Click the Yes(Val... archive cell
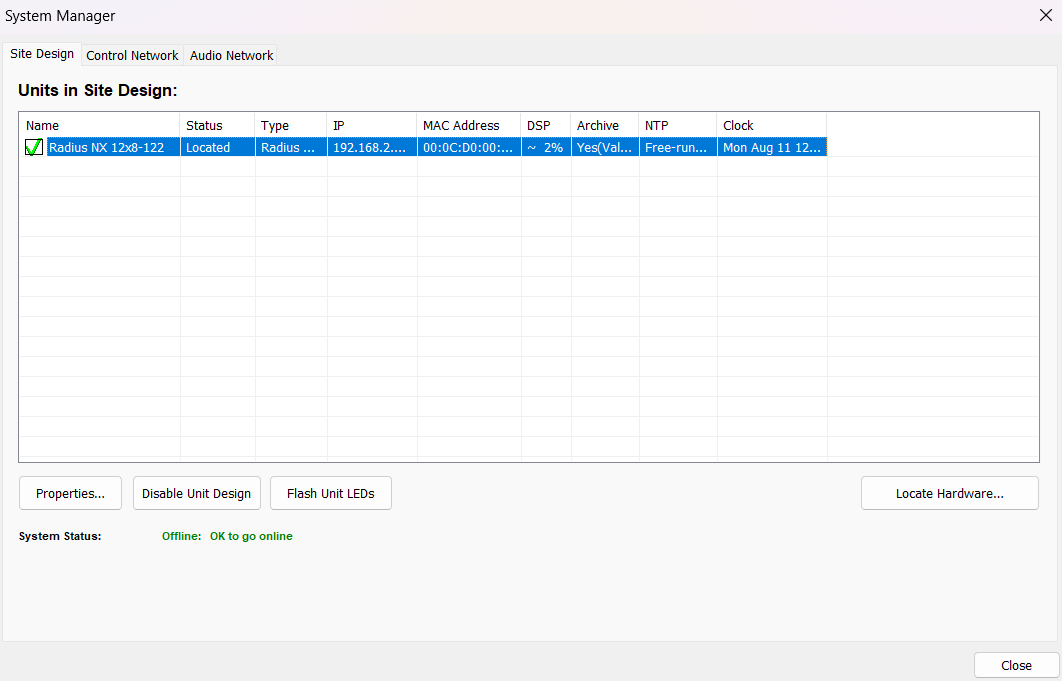The height and width of the screenshot is (681, 1062). tap(605, 147)
